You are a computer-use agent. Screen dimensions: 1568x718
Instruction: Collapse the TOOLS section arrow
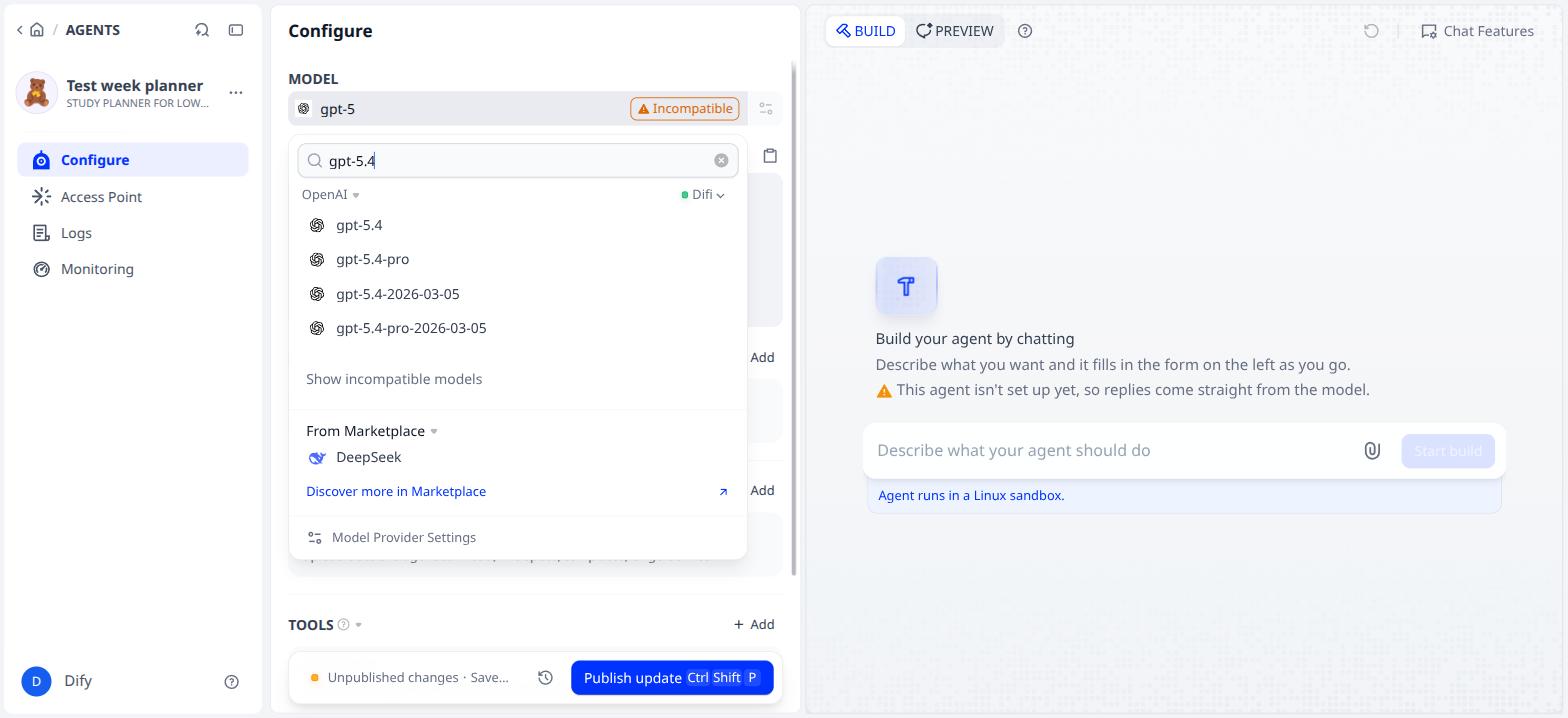click(358, 625)
